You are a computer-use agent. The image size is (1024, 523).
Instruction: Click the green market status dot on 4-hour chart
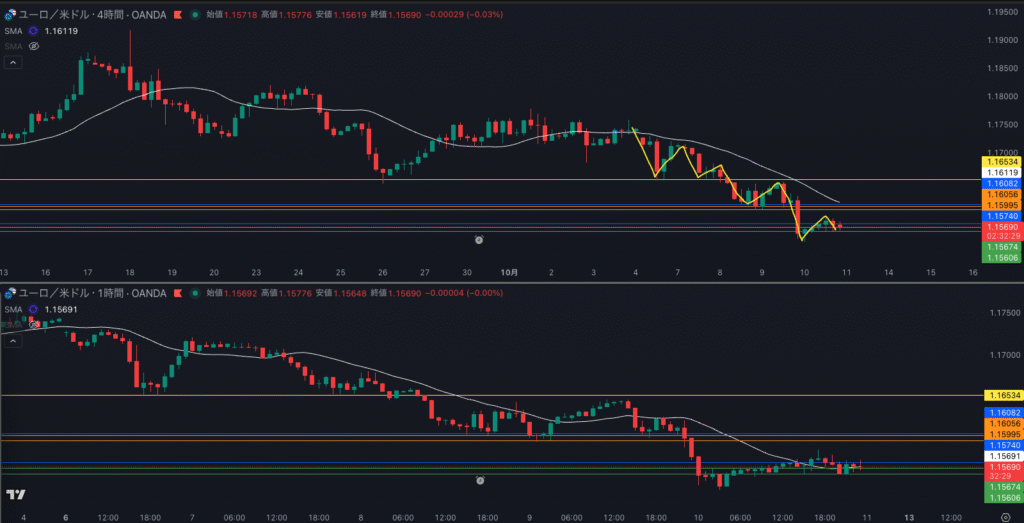pos(194,15)
